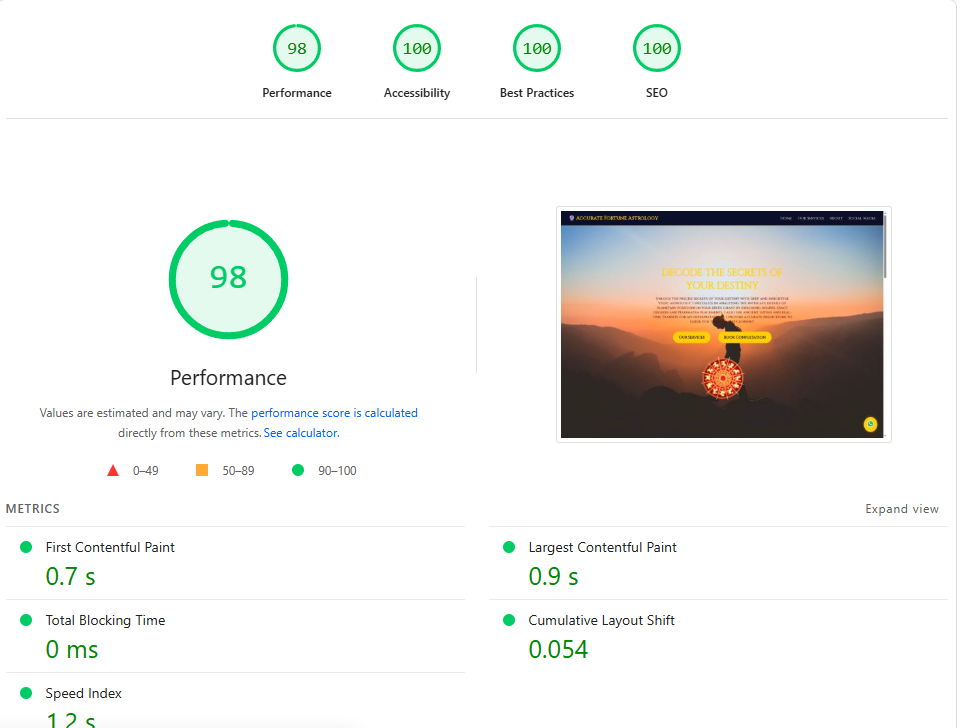Click the red triangle 0–49 legend icon

pyautogui.click(x=113, y=470)
